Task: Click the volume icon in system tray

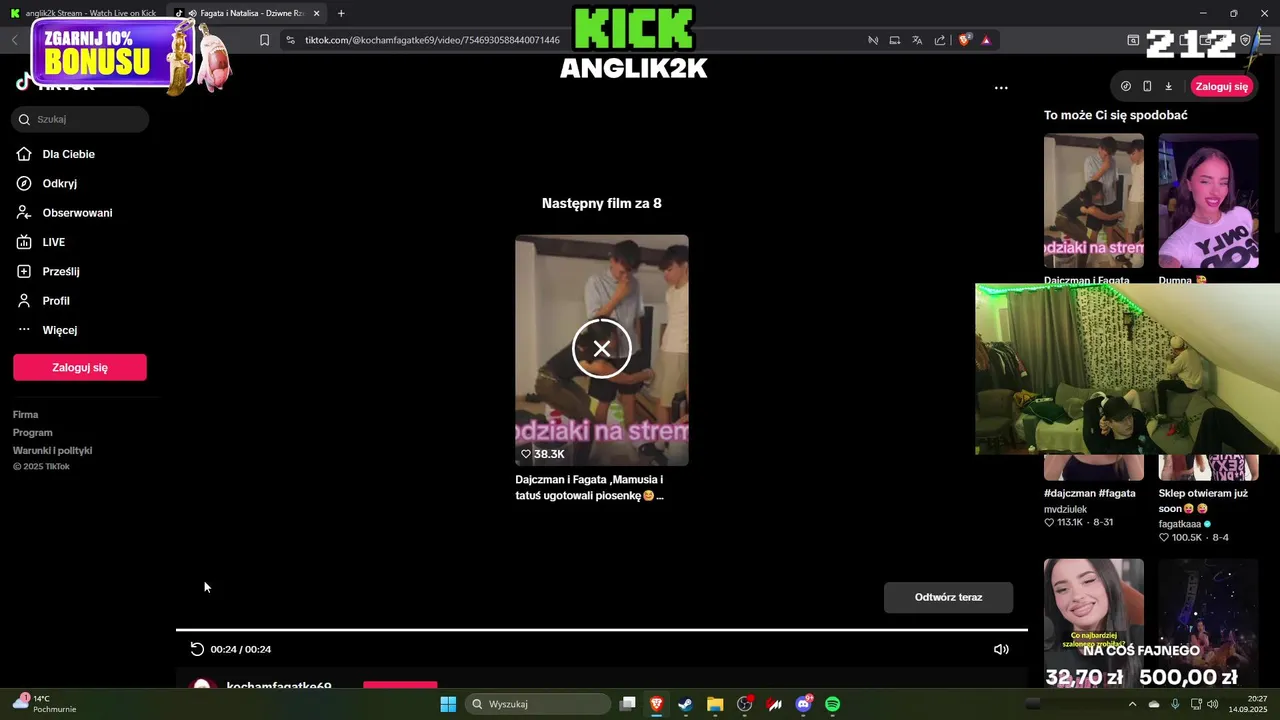Action: [1213, 704]
